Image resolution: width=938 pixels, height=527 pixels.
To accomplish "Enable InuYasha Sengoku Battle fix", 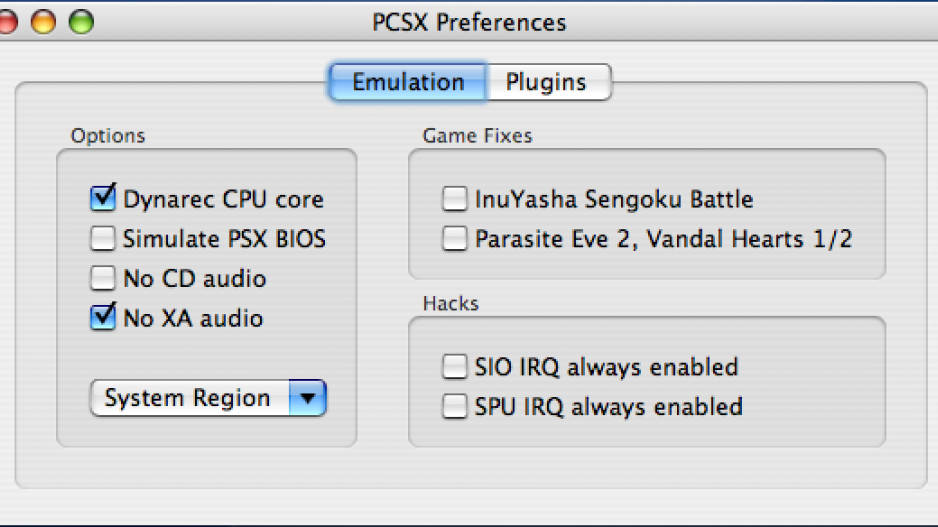I will click(x=455, y=199).
